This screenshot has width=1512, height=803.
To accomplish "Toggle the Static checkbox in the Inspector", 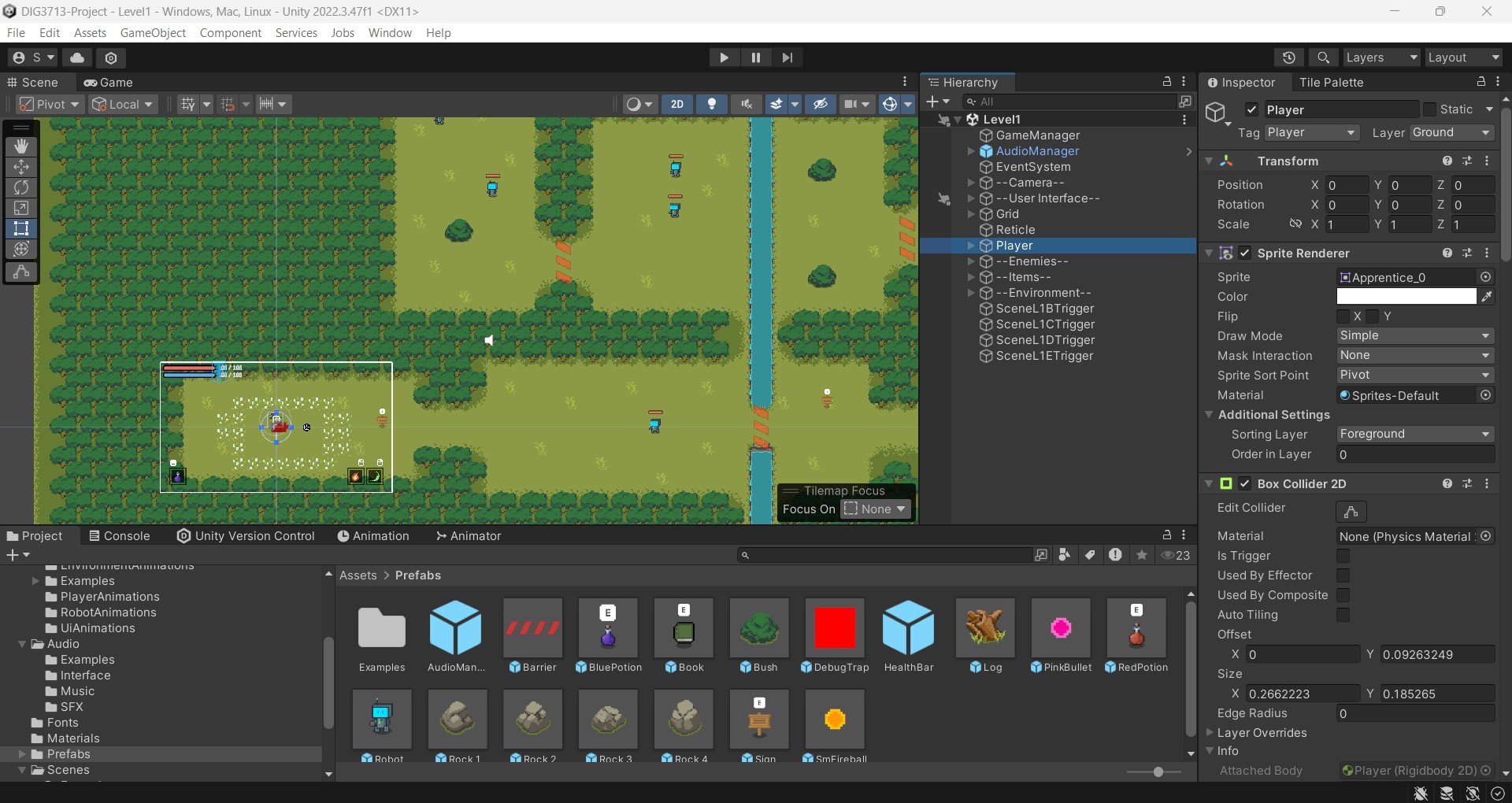I will (1429, 109).
